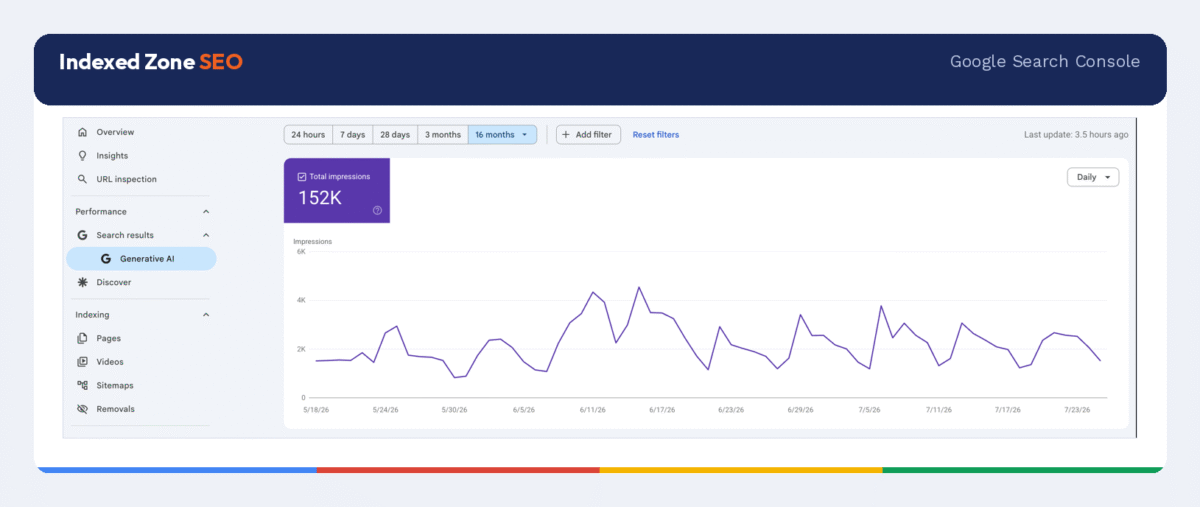The width and height of the screenshot is (1200, 507).
Task: Click the Reset filters link
Action: pyautogui.click(x=656, y=134)
